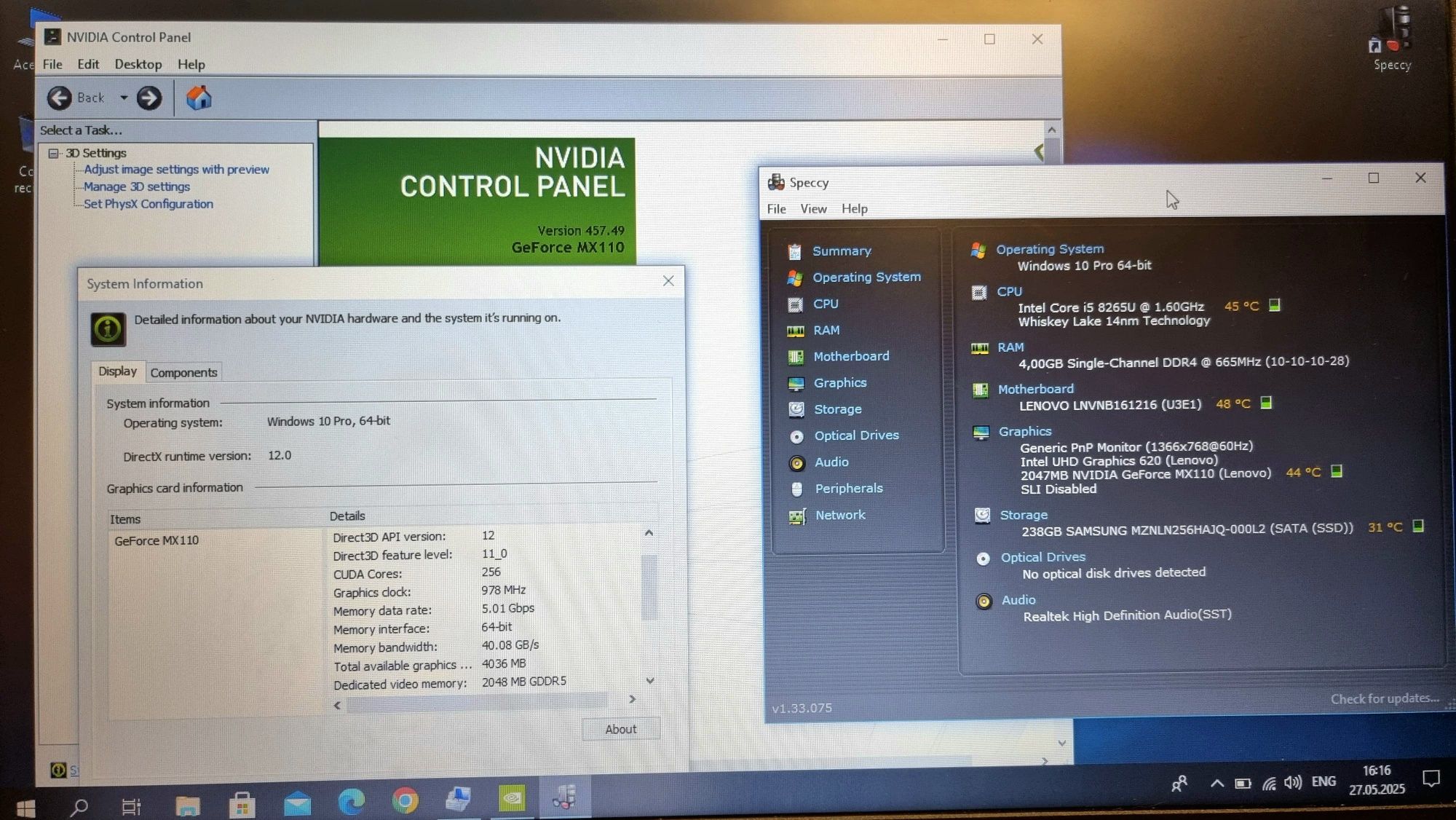Open the NVIDIA Edit menu
Image resolution: width=1456 pixels, height=820 pixels.
(88, 64)
